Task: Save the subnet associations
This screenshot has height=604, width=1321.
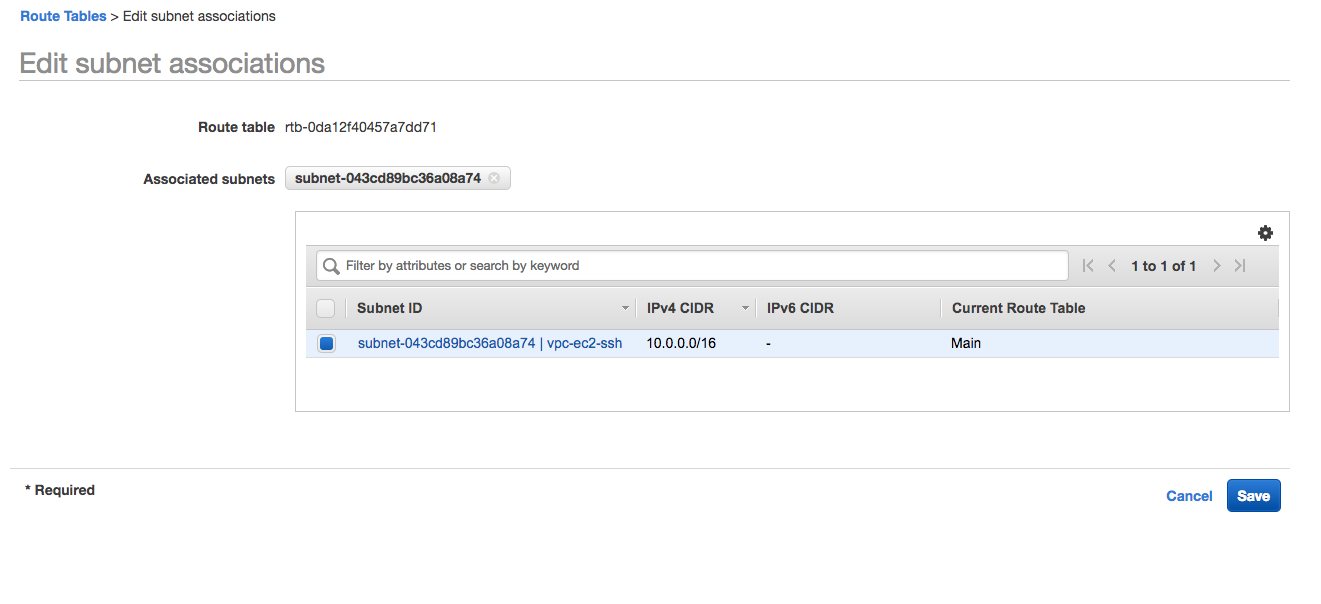Action: pos(1253,496)
